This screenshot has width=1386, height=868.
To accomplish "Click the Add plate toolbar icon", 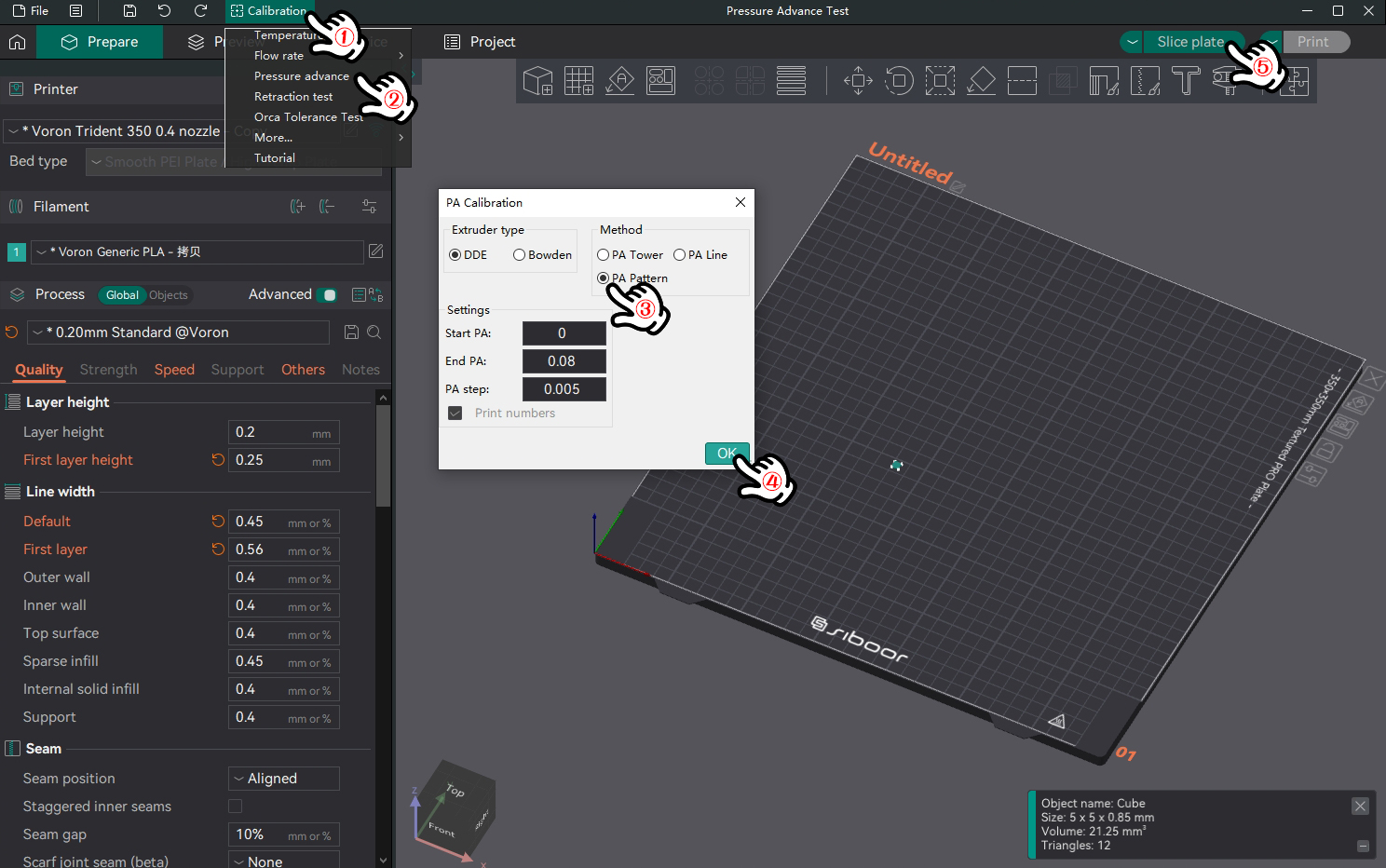I will (578, 81).
